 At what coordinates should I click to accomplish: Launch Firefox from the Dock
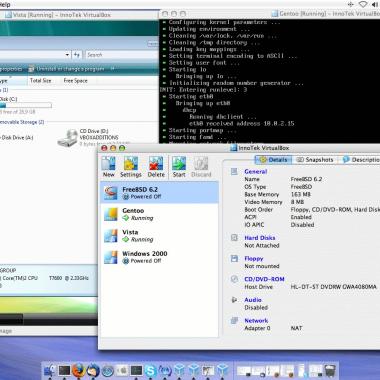pos(79,370)
